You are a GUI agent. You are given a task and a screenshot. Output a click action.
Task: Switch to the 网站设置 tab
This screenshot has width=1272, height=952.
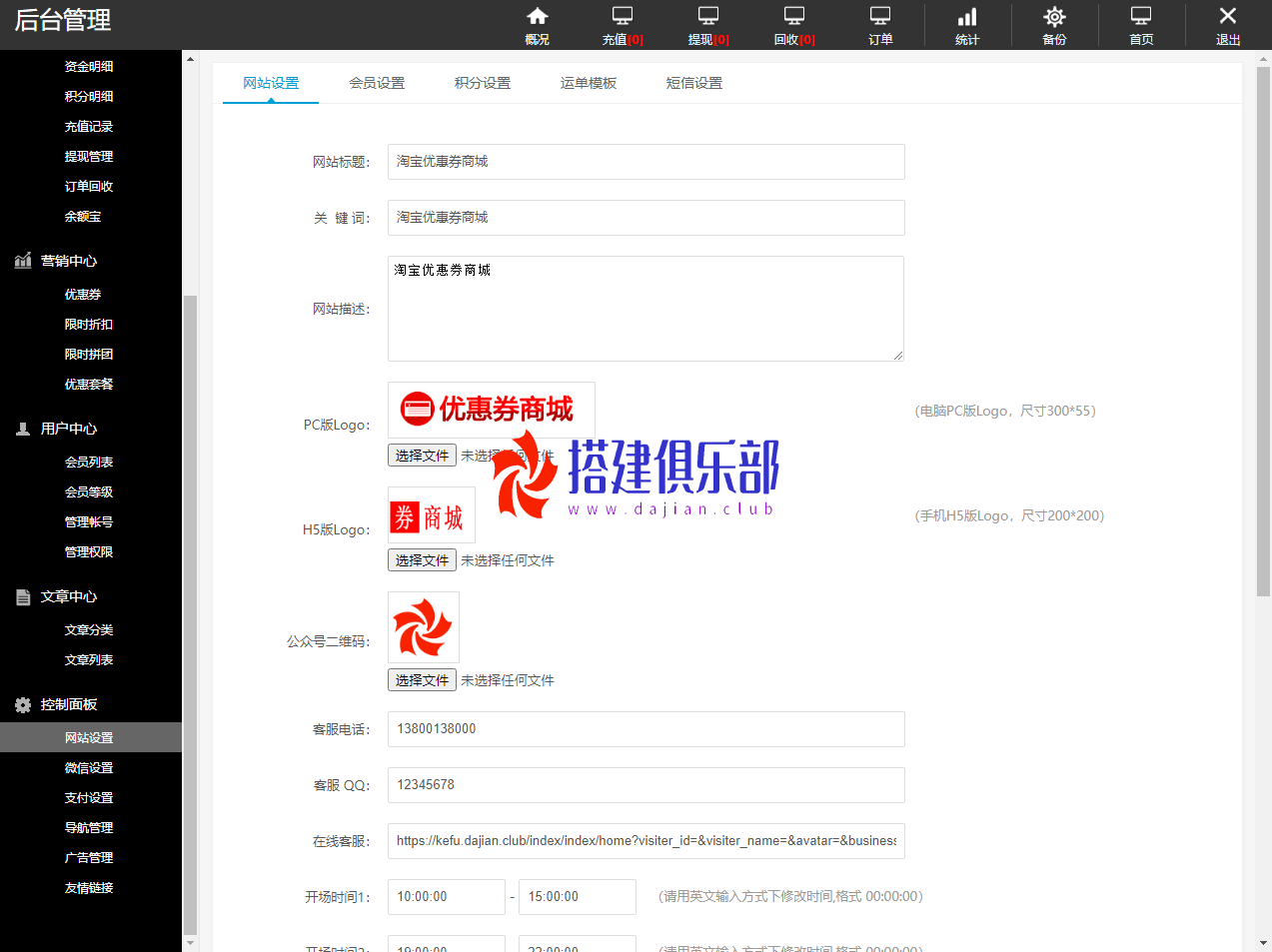[x=271, y=83]
